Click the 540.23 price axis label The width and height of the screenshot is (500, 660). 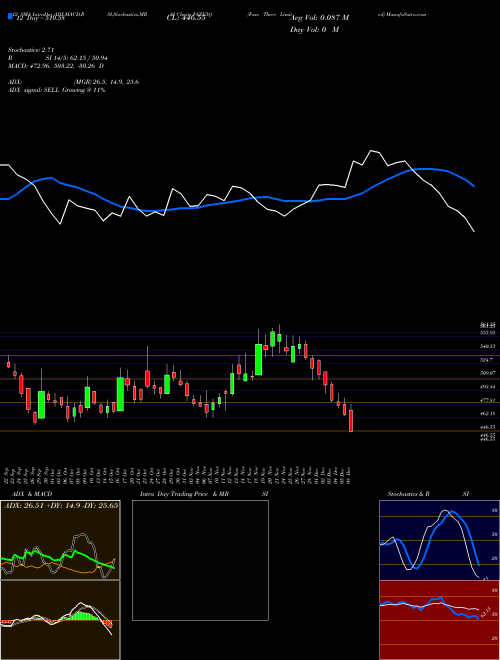[x=488, y=346]
